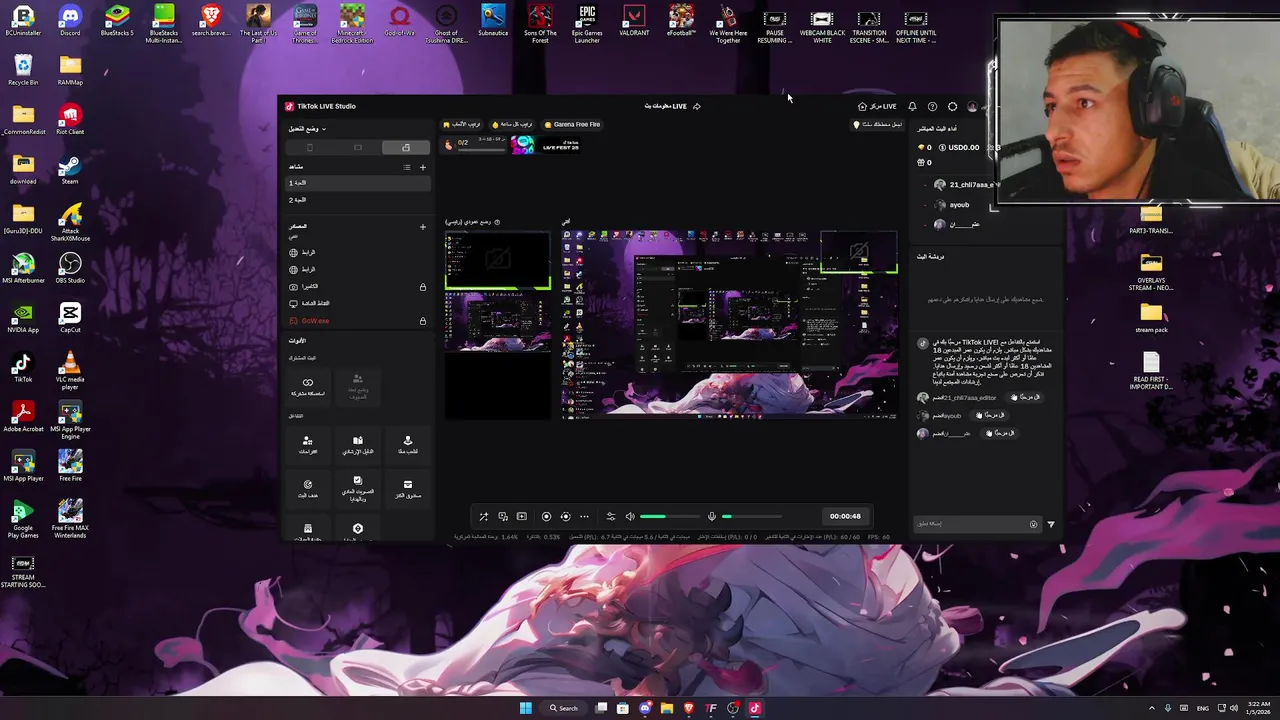Open the Recycle Bin desktop icon
The width and height of the screenshot is (1280, 720).
(x=23, y=70)
